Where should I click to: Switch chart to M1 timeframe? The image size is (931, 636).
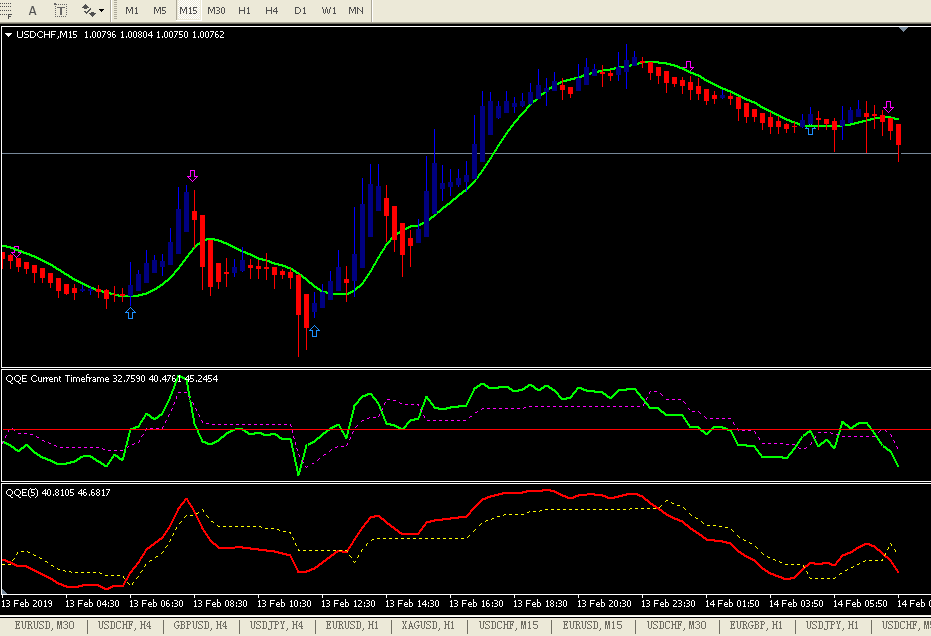pyautogui.click(x=132, y=10)
